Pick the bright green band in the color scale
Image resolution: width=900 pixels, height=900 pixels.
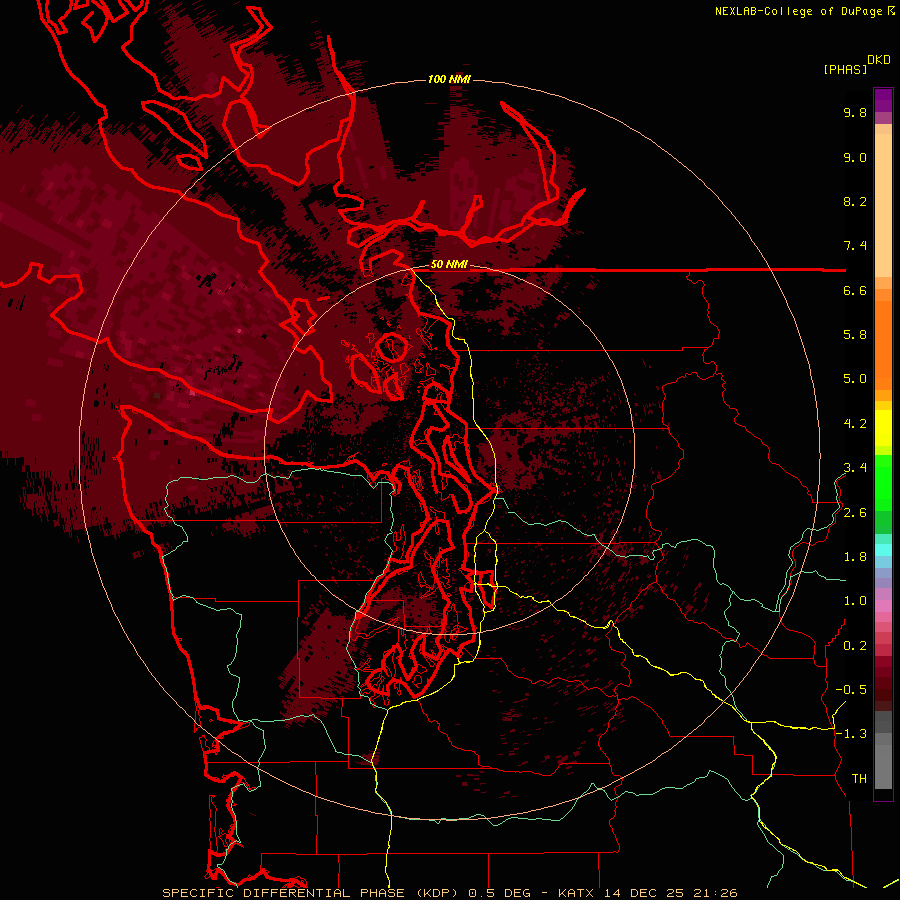pyautogui.click(x=883, y=482)
